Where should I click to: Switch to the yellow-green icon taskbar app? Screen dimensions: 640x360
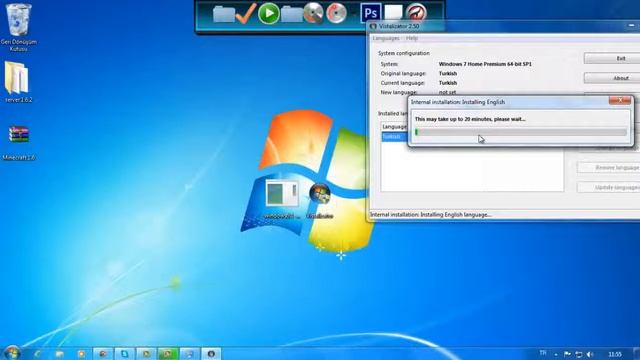coord(146,354)
